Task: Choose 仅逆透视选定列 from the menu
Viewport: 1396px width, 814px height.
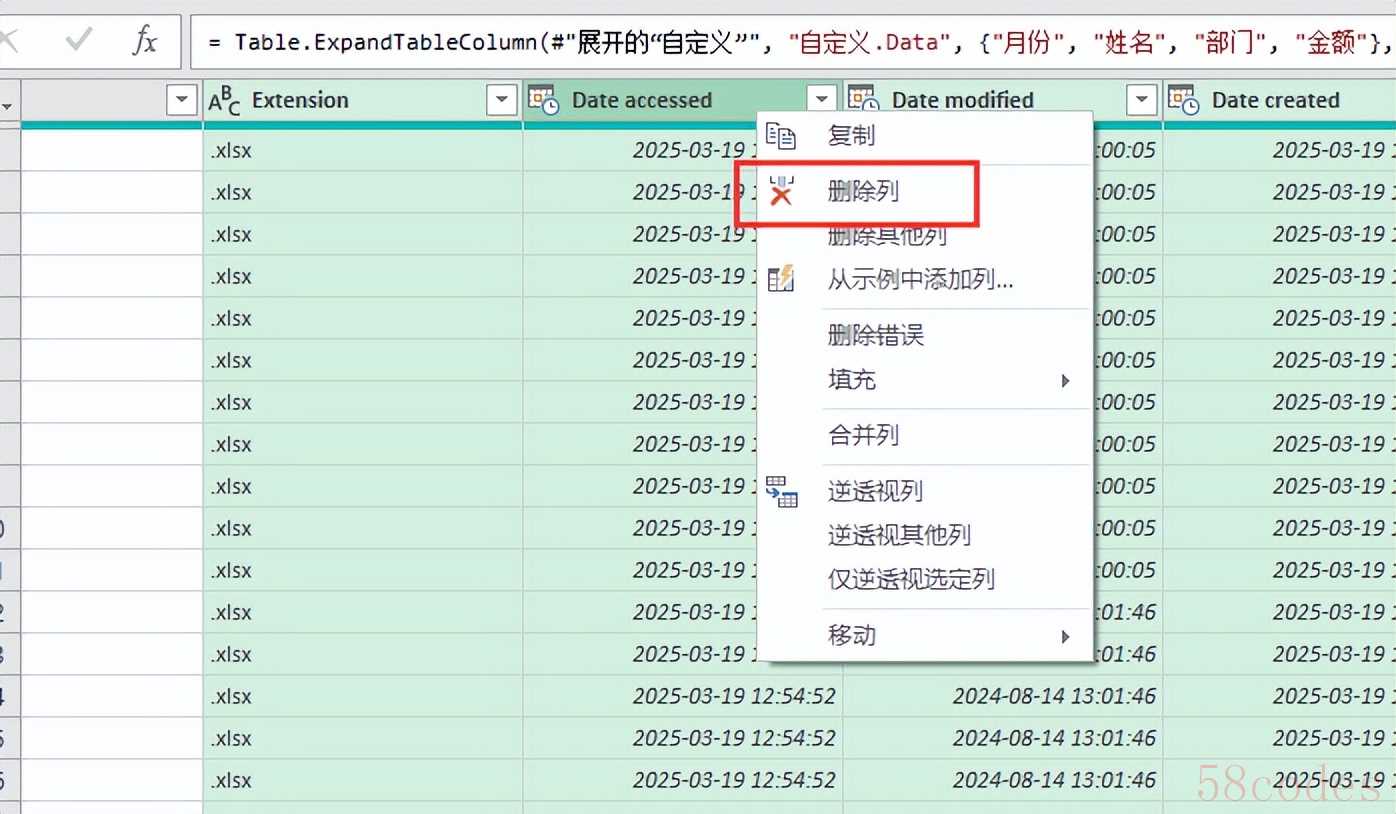Action: pos(911,579)
